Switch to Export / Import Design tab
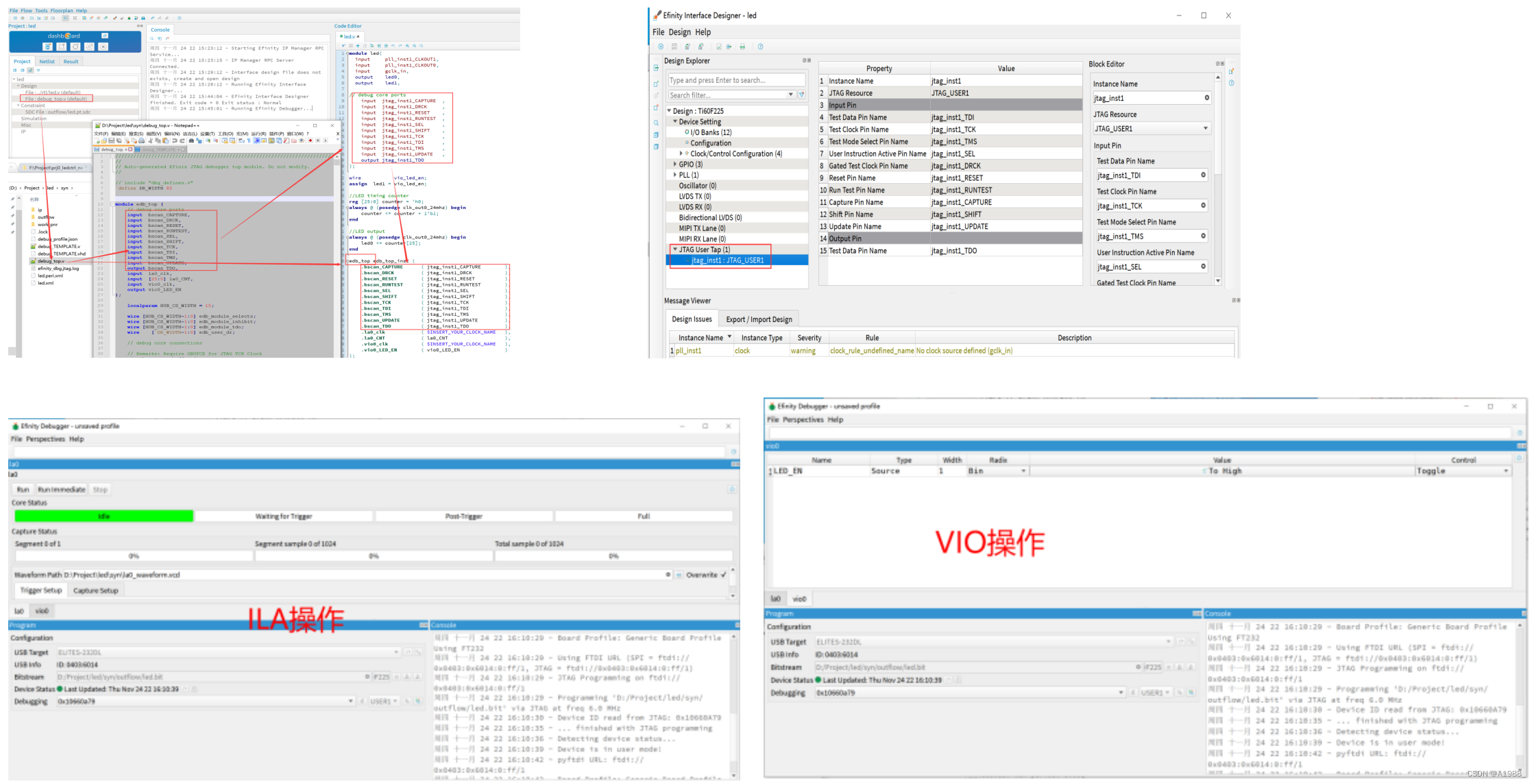 pos(759,319)
